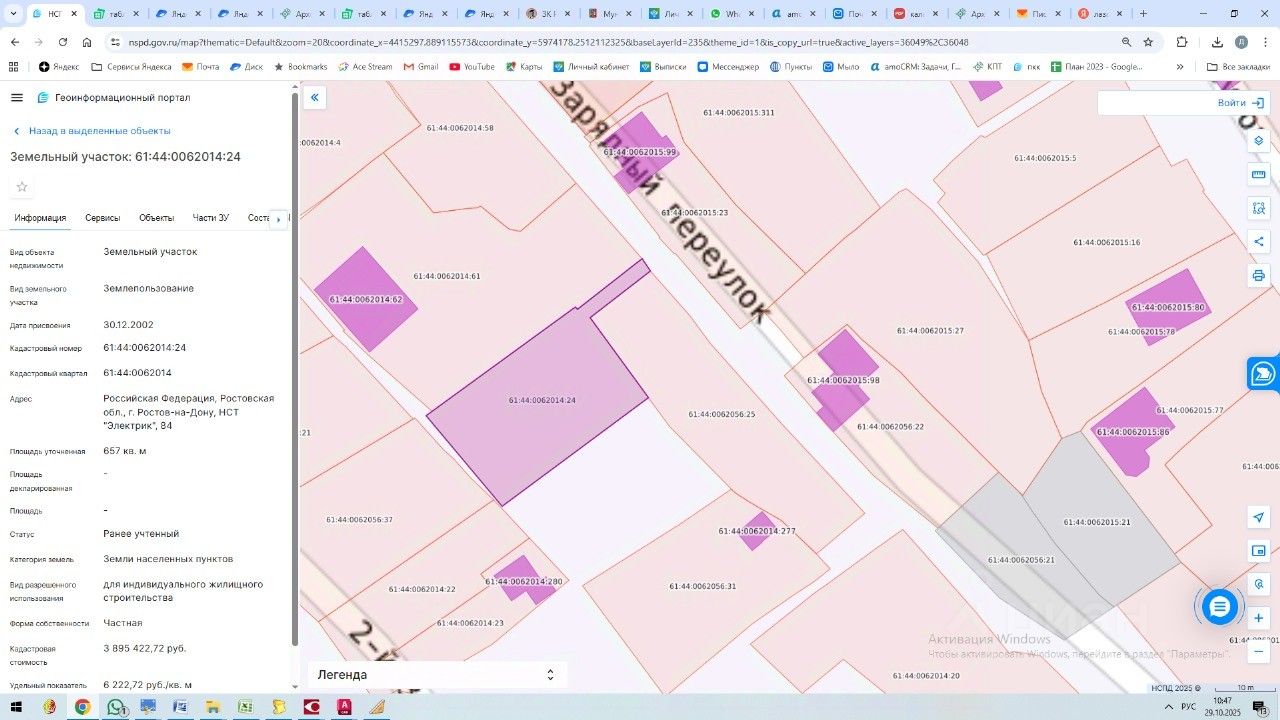Expand the Легенда panel
1280x720 pixels.
(x=549, y=675)
